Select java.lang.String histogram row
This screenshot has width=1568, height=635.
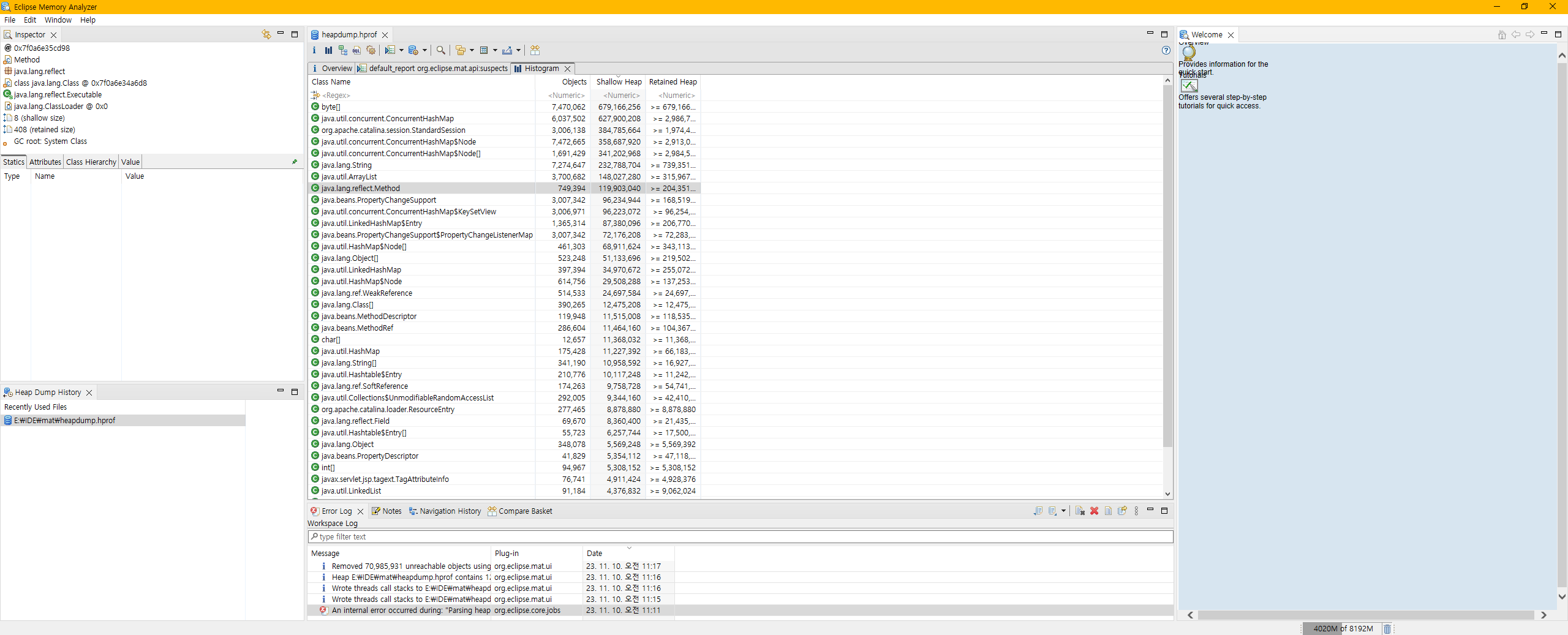[504, 165]
